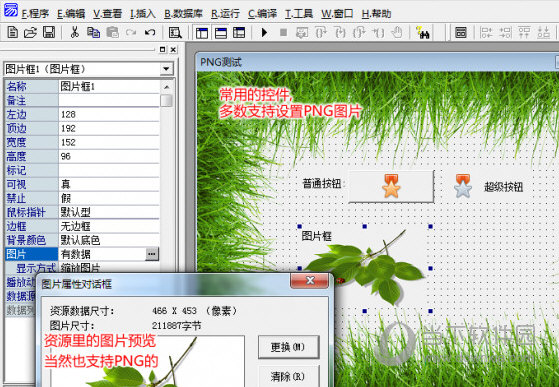Open a file with the folder icon
This screenshot has height=387, width=559.
tap(31, 32)
